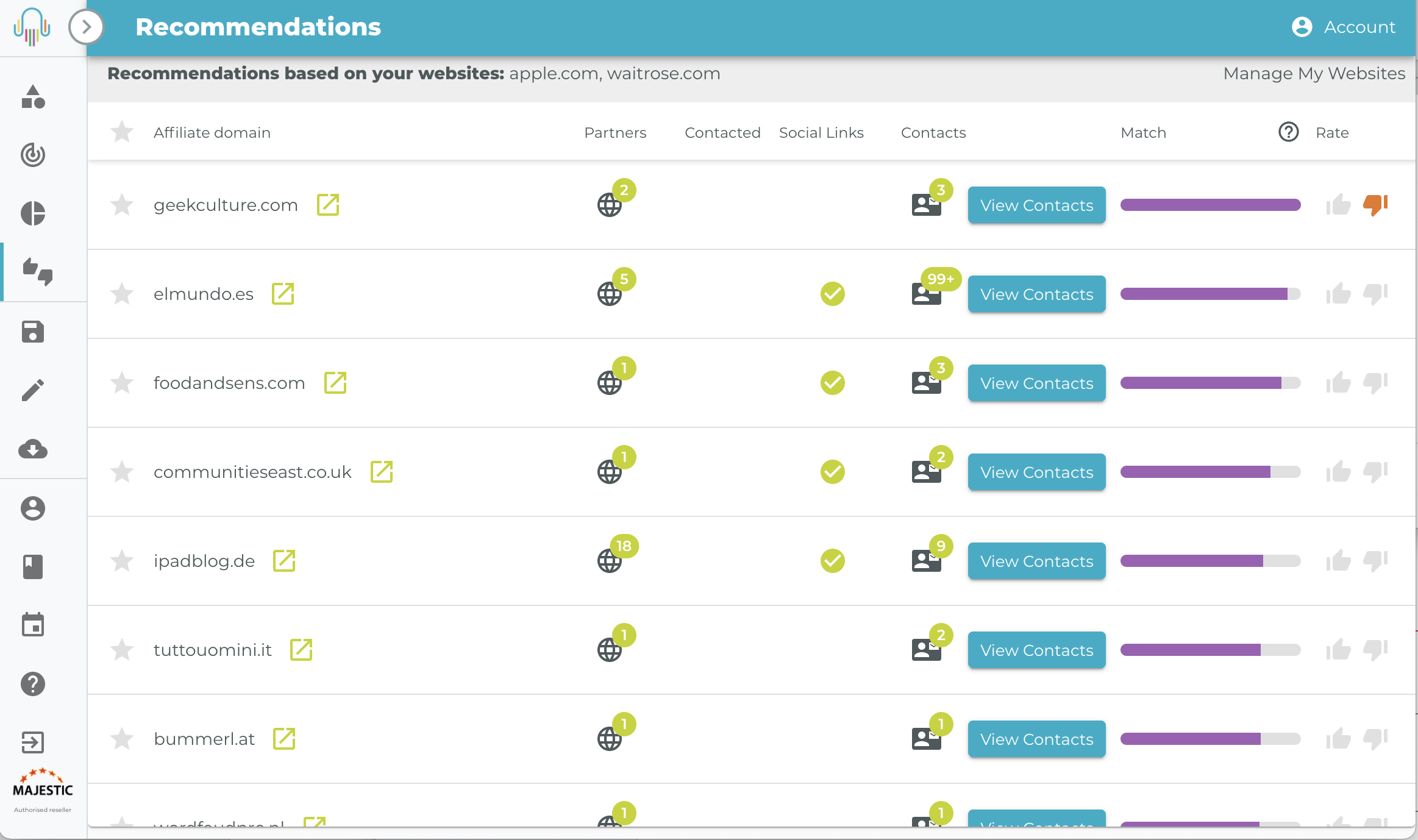View Contacts for communitieseast.co.uk
1418x840 pixels.
[x=1036, y=472]
